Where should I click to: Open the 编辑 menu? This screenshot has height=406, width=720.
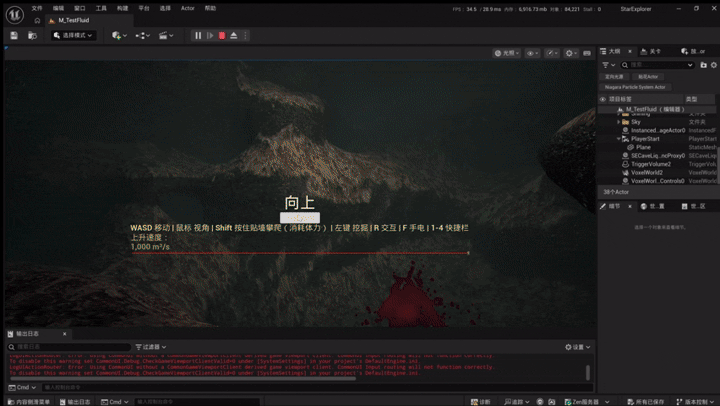58,8
